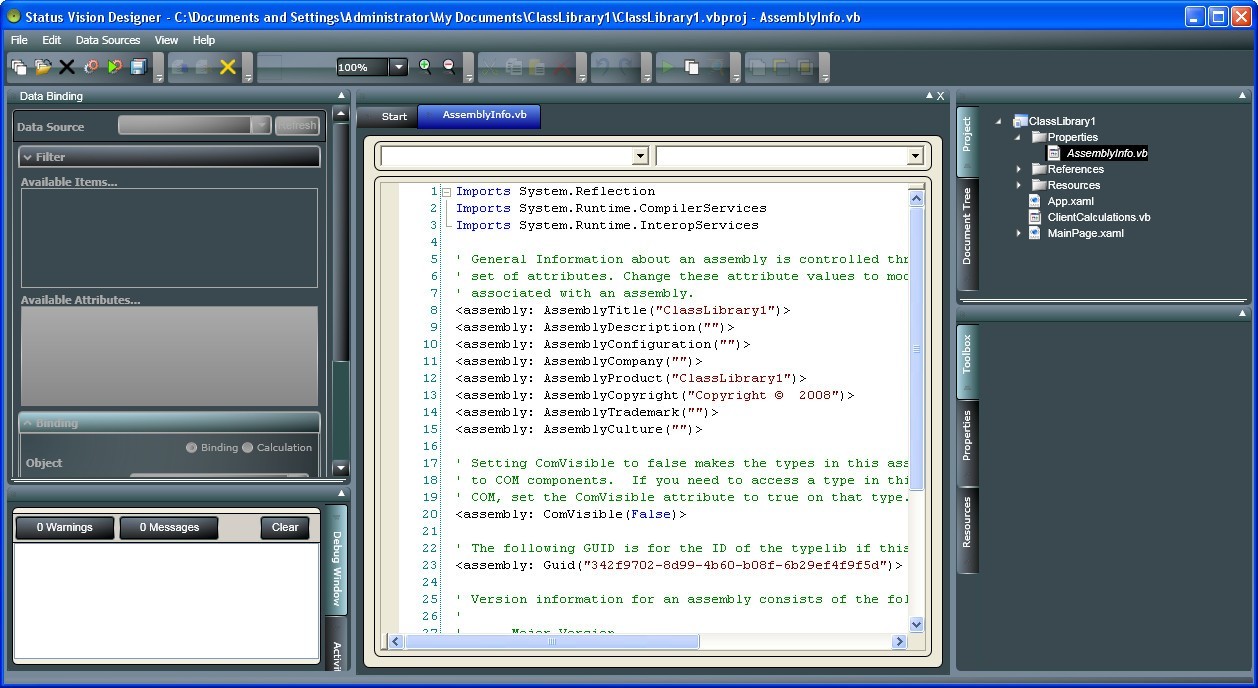Click the yellow X icon in the toolbar

[228, 67]
